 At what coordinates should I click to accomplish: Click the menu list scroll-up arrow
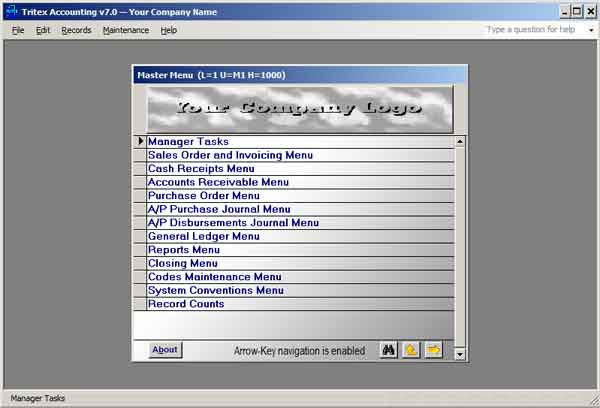[x=460, y=142]
